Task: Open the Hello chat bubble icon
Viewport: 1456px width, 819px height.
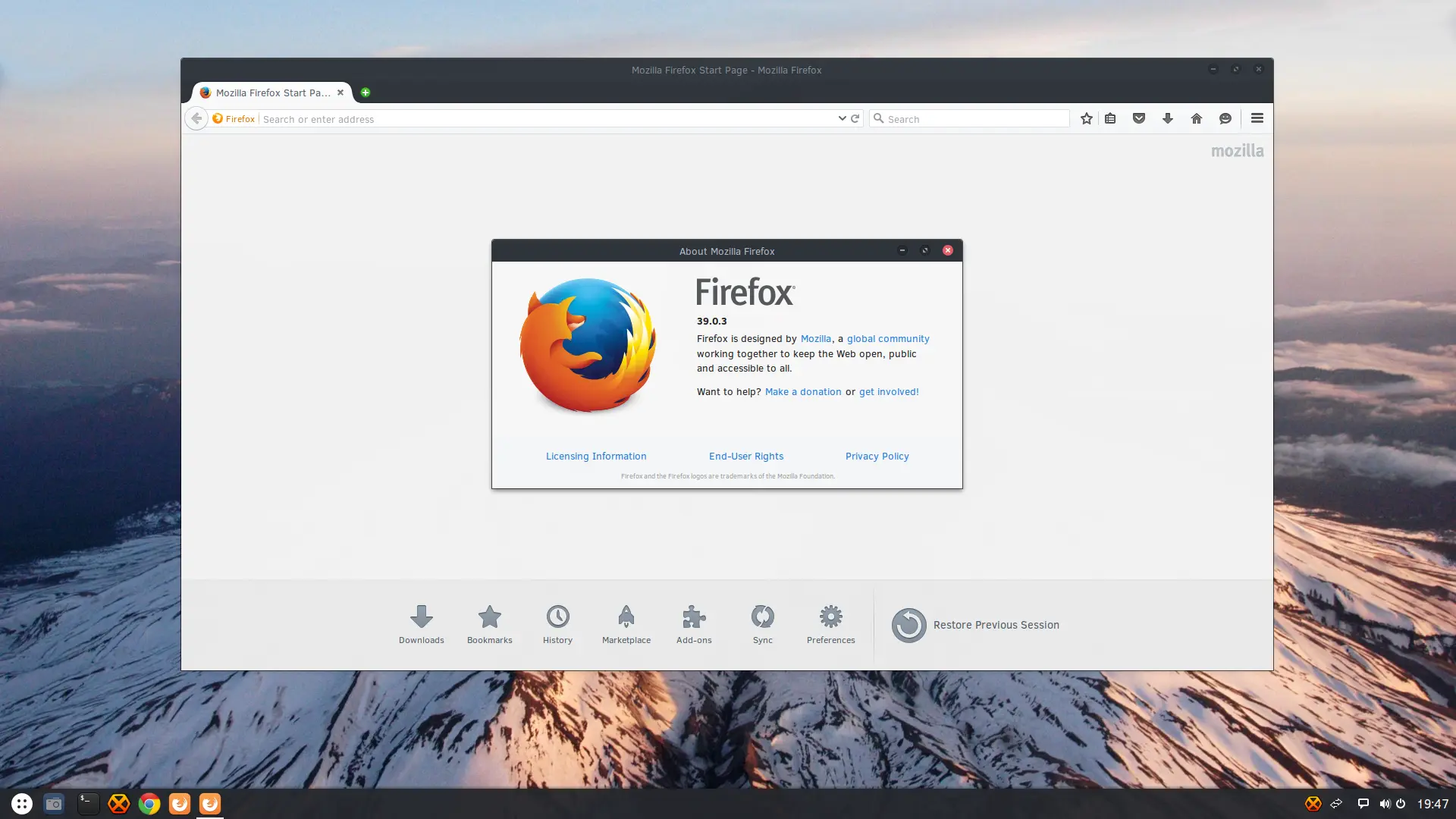Action: (x=1225, y=118)
